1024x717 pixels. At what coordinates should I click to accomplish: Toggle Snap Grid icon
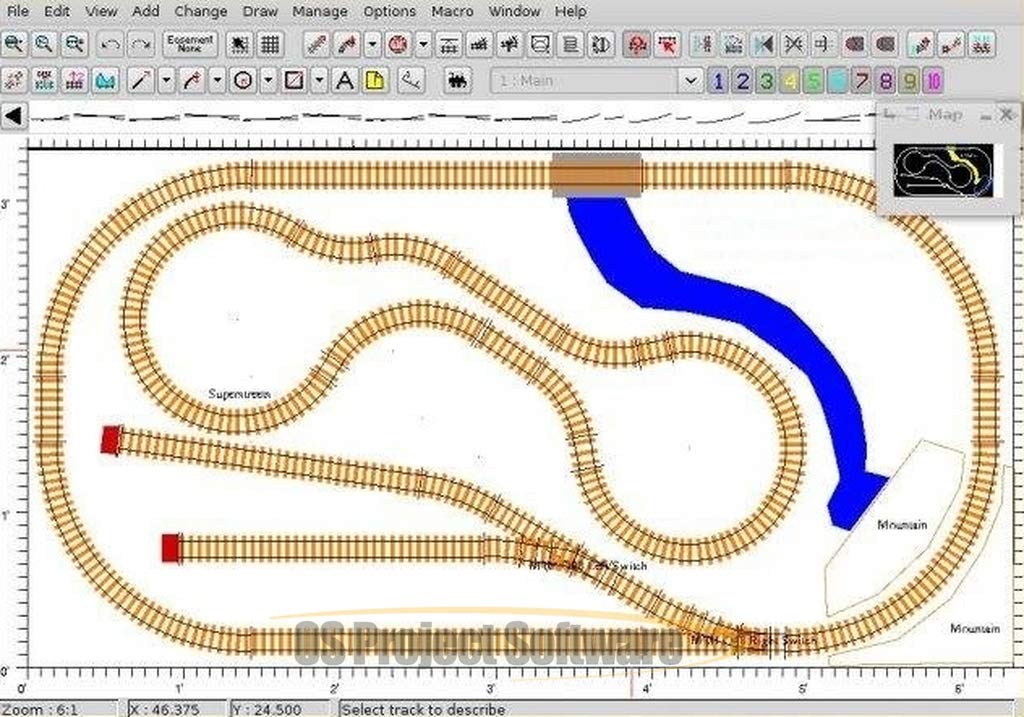(x=240, y=44)
